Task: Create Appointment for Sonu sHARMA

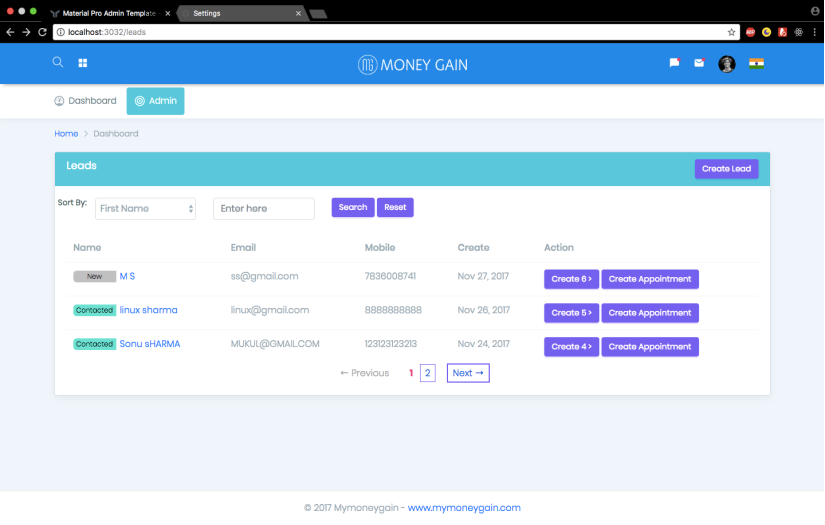Action: click(650, 347)
